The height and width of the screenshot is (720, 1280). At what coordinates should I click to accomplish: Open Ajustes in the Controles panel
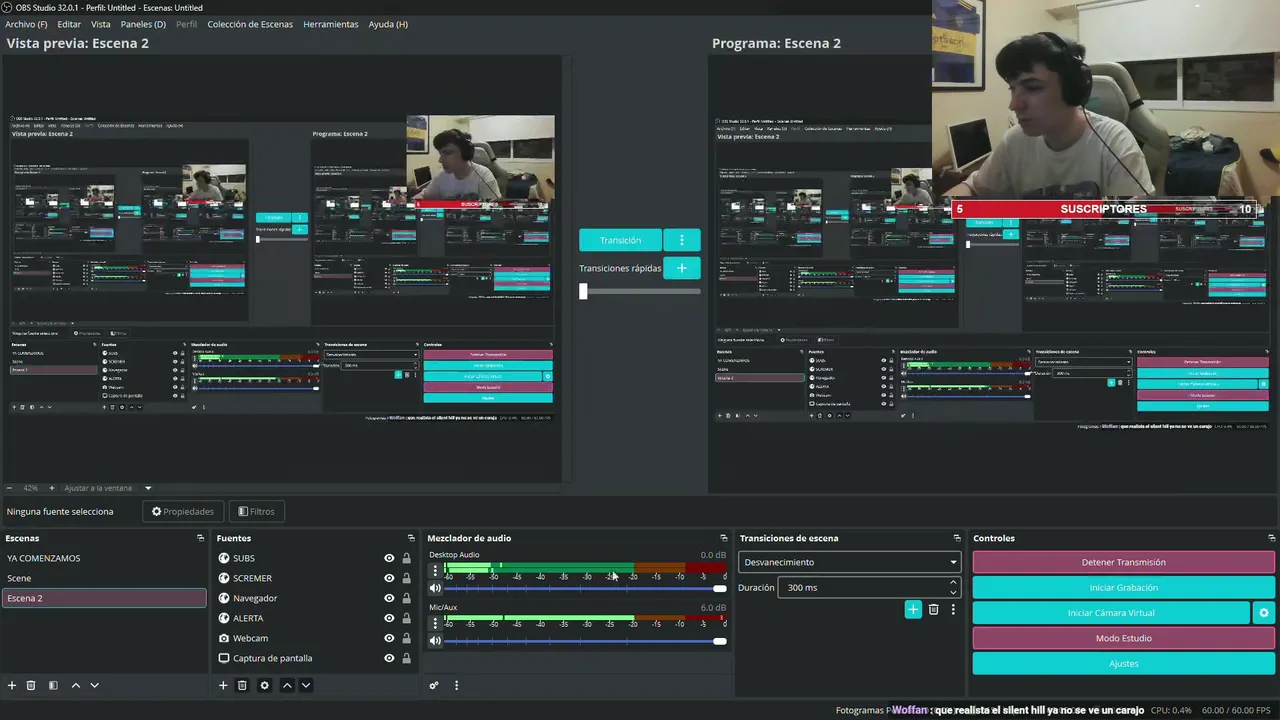point(1124,663)
